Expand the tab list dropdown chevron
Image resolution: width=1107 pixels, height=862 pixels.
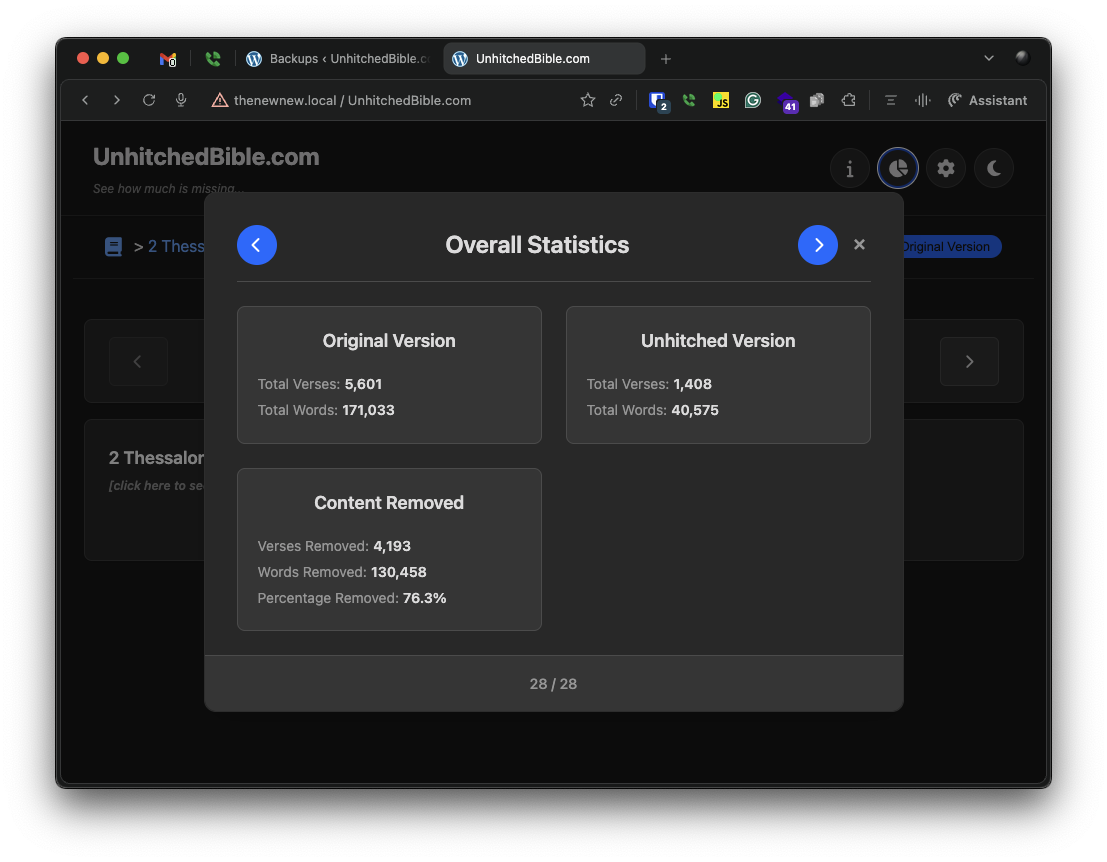pos(988,59)
